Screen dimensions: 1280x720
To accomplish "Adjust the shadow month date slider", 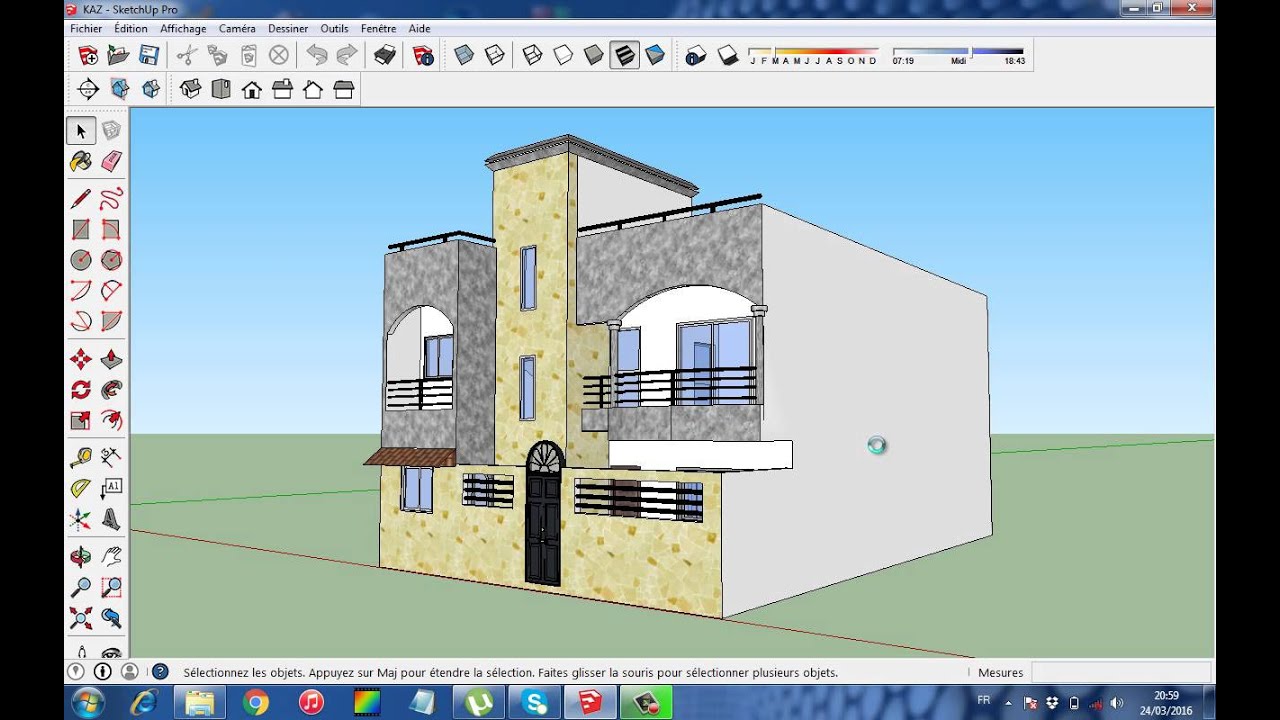I will coord(813,55).
